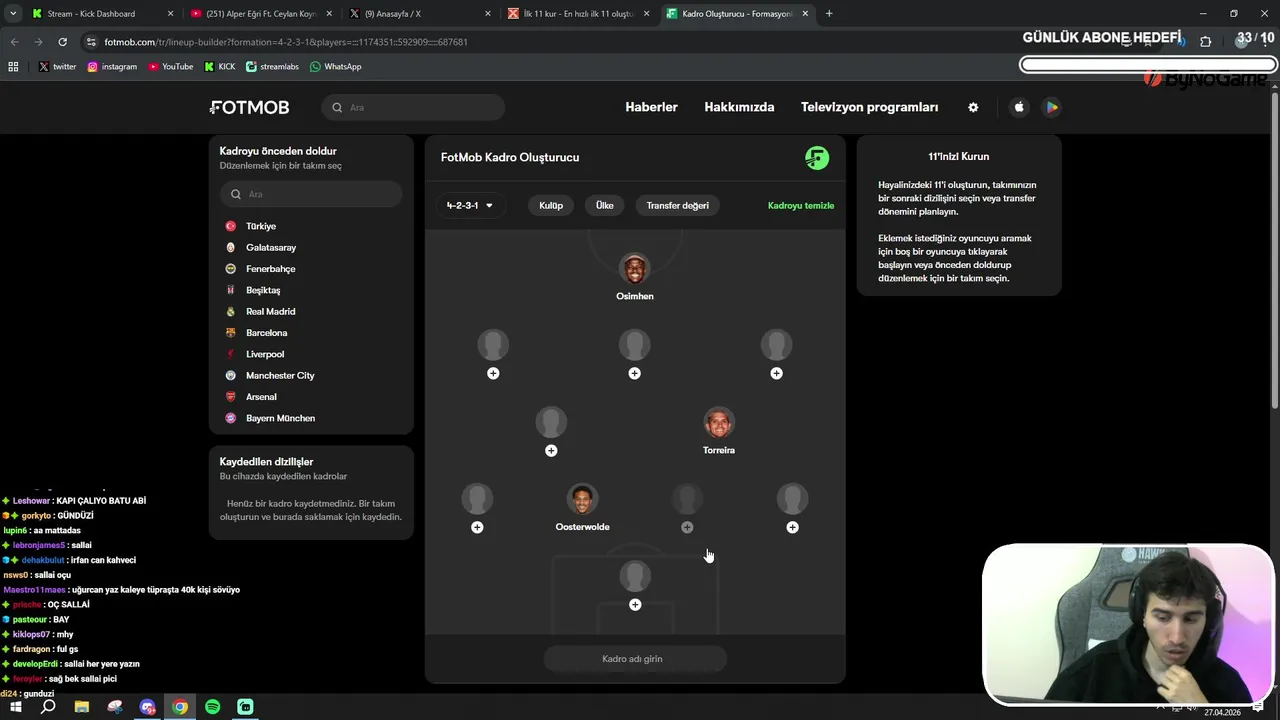Click the green FotMob badge in the builder header

(x=817, y=158)
